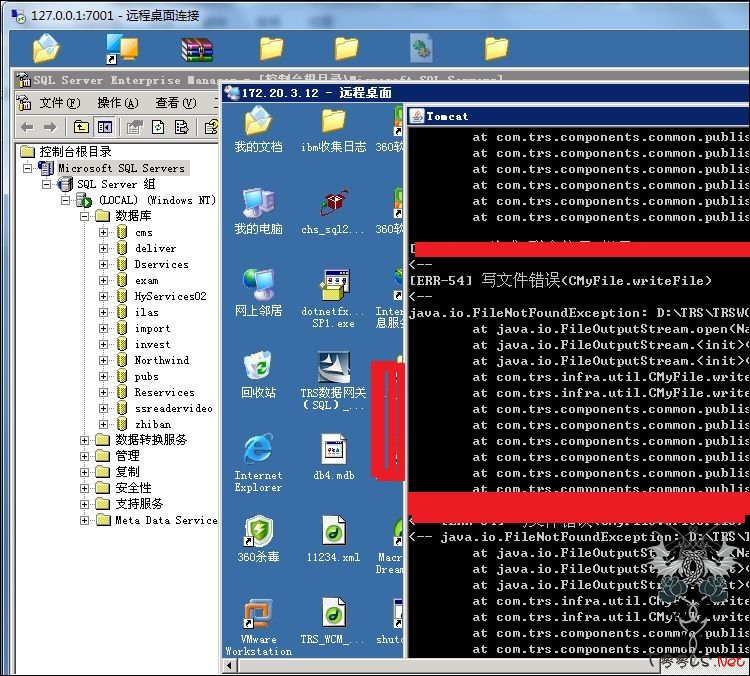Open 我的电脑 desktop icon
The height and width of the screenshot is (676, 750).
coord(258,211)
